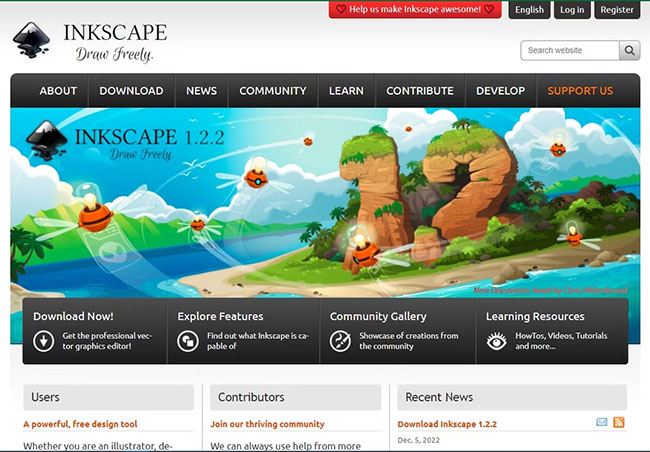Click 'A powerful, free design tool' link
The width and height of the screenshot is (650, 452).
coord(80,424)
